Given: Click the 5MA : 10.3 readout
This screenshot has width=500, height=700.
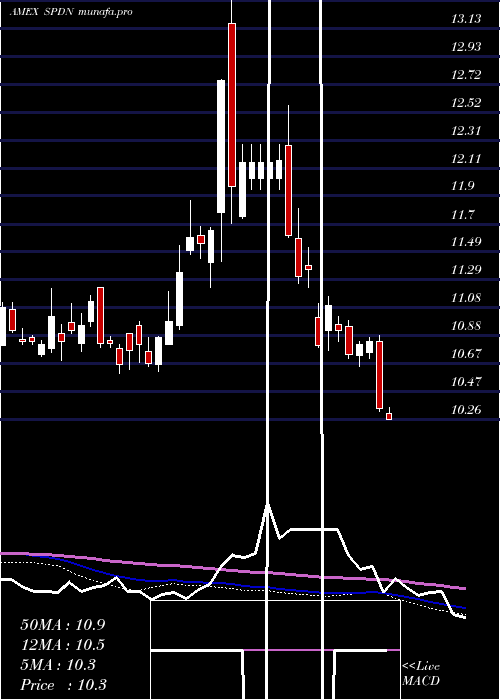Looking at the screenshot, I should pos(58,665).
